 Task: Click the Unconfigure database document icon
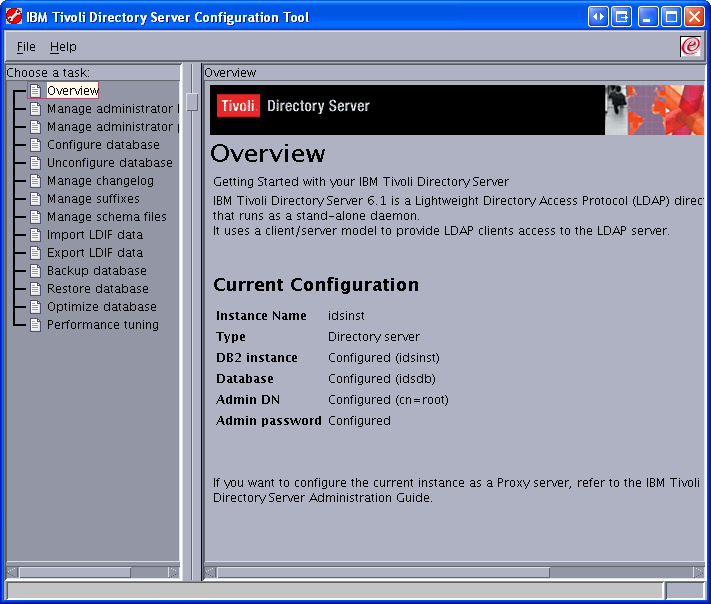tap(35, 163)
